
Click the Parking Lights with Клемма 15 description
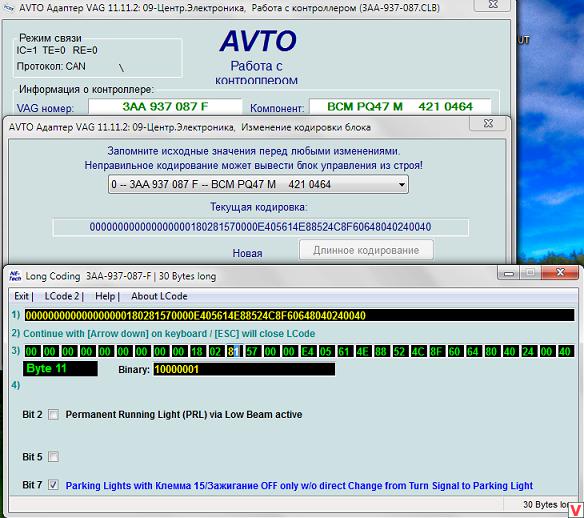click(x=299, y=486)
